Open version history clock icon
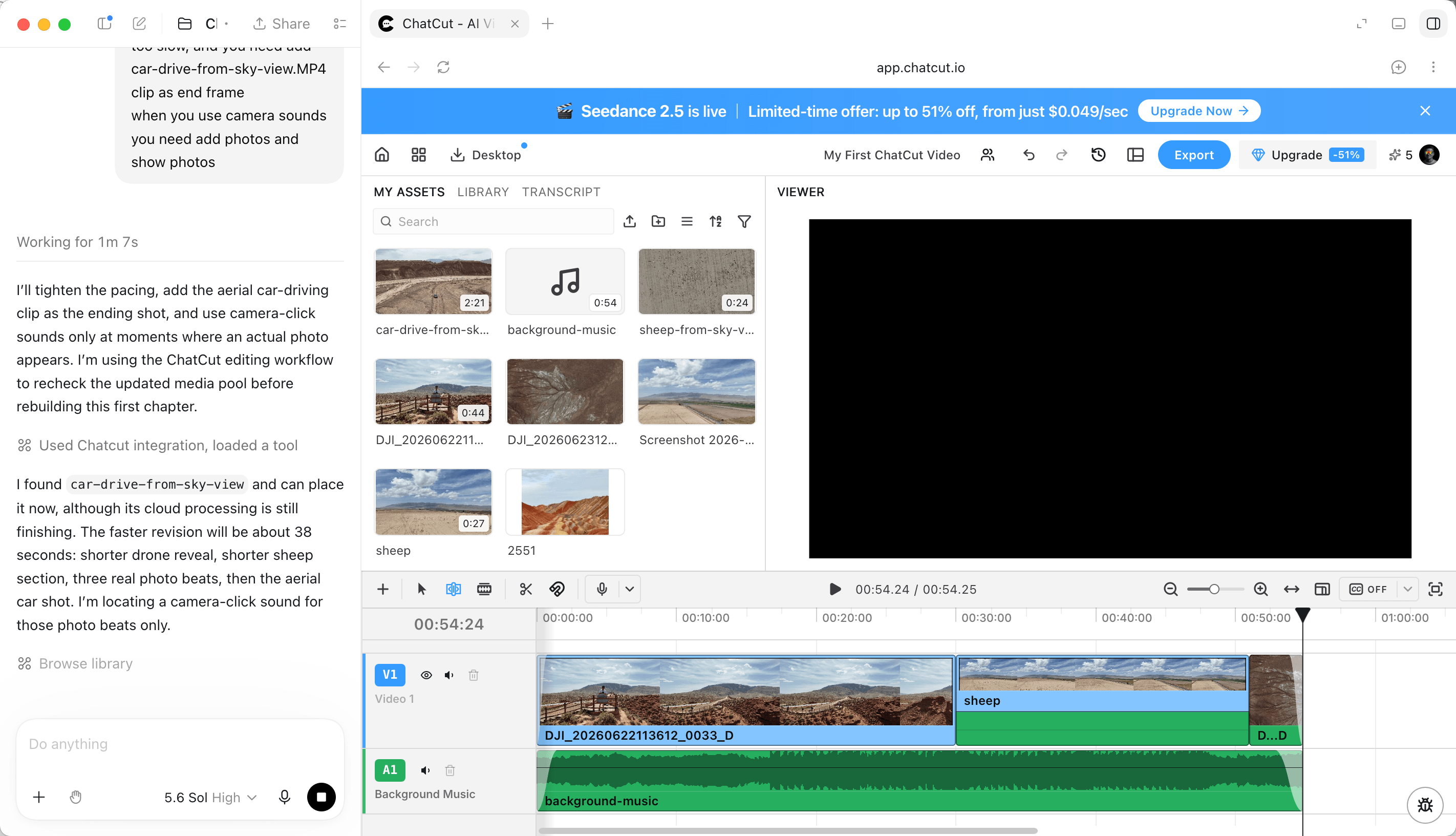This screenshot has width=1456, height=836. pyautogui.click(x=1098, y=155)
